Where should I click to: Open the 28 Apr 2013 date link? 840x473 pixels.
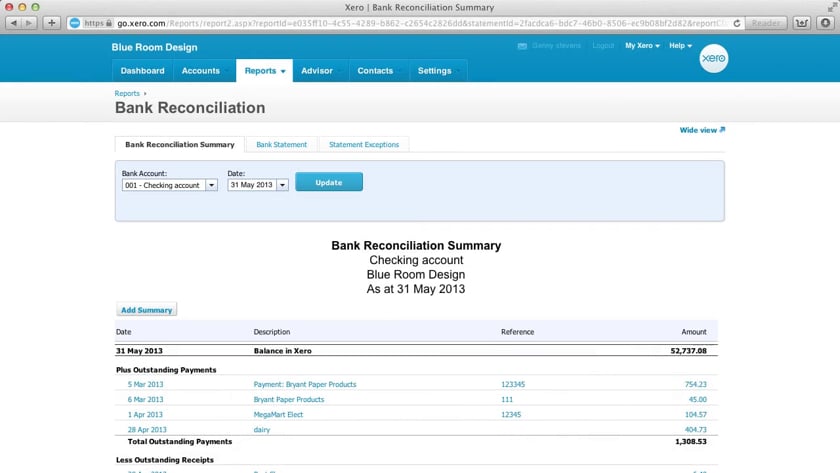pyautogui.click(x=147, y=430)
